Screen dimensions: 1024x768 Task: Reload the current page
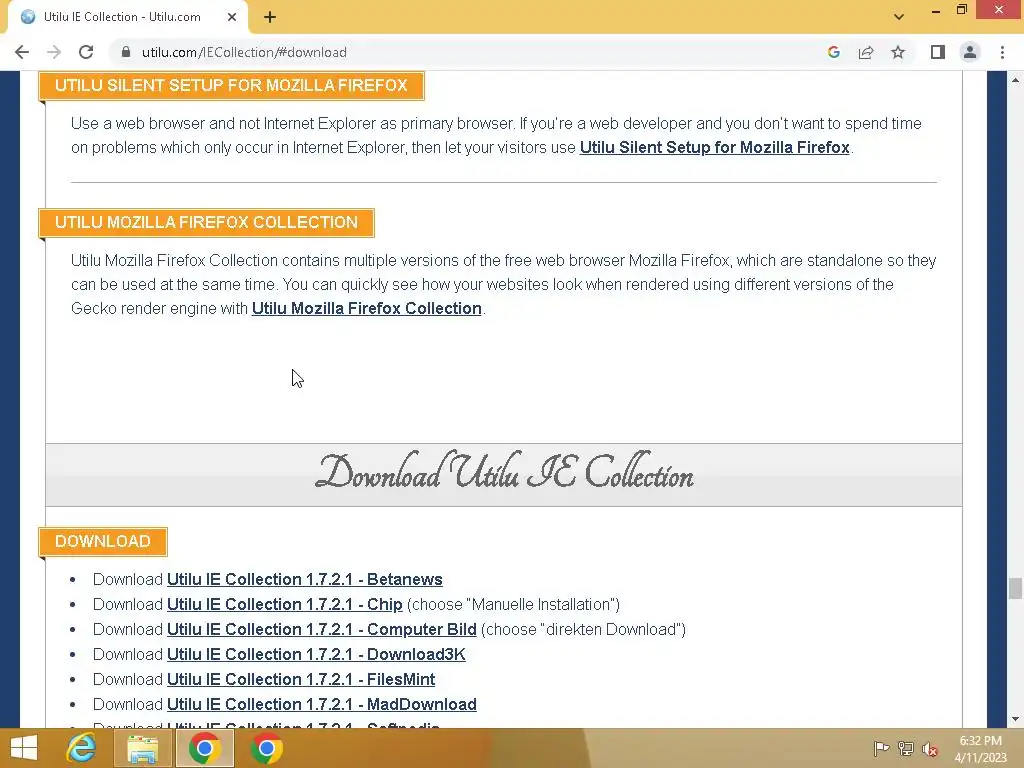point(86,52)
